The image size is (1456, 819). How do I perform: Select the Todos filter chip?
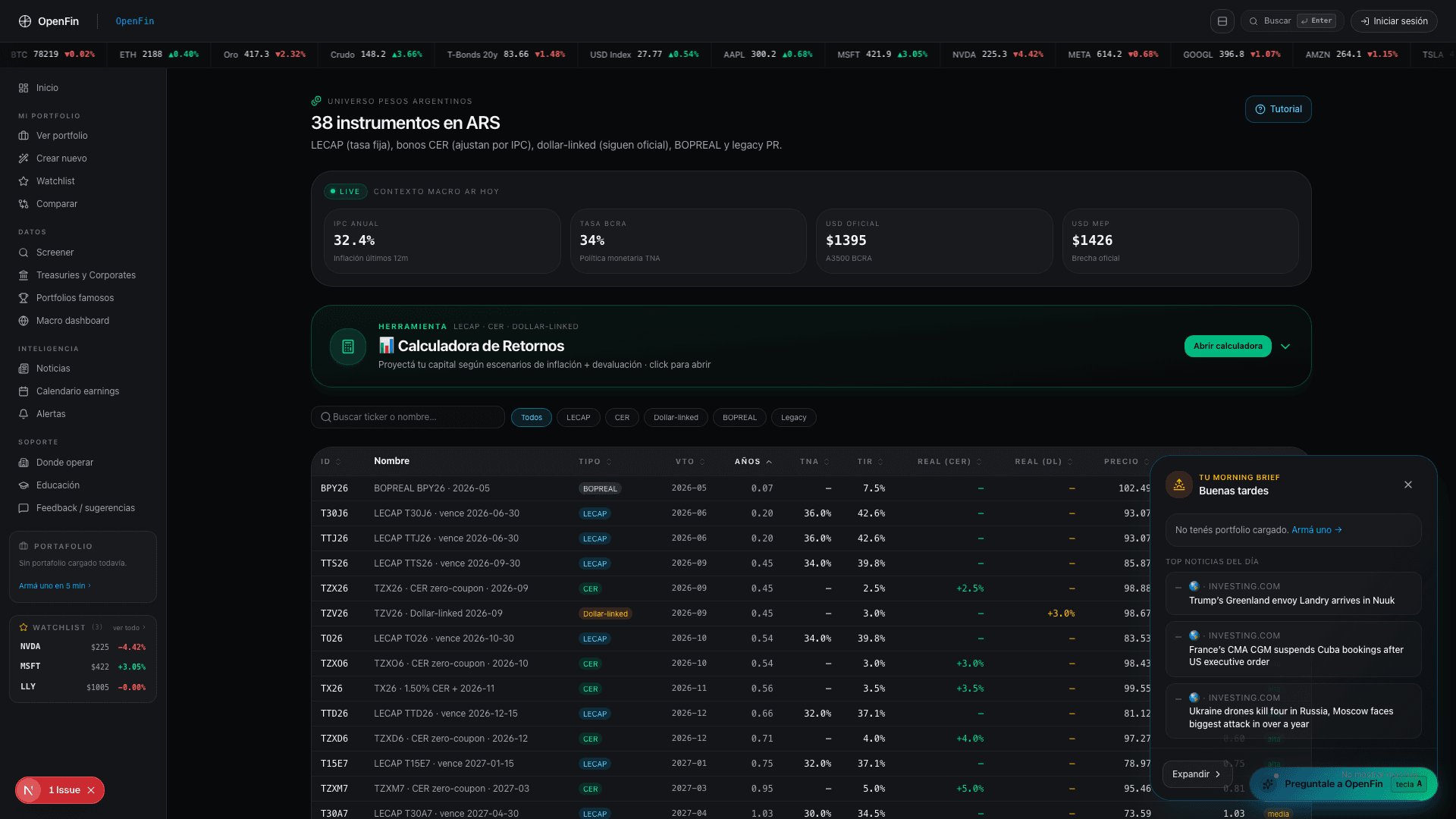(x=532, y=418)
